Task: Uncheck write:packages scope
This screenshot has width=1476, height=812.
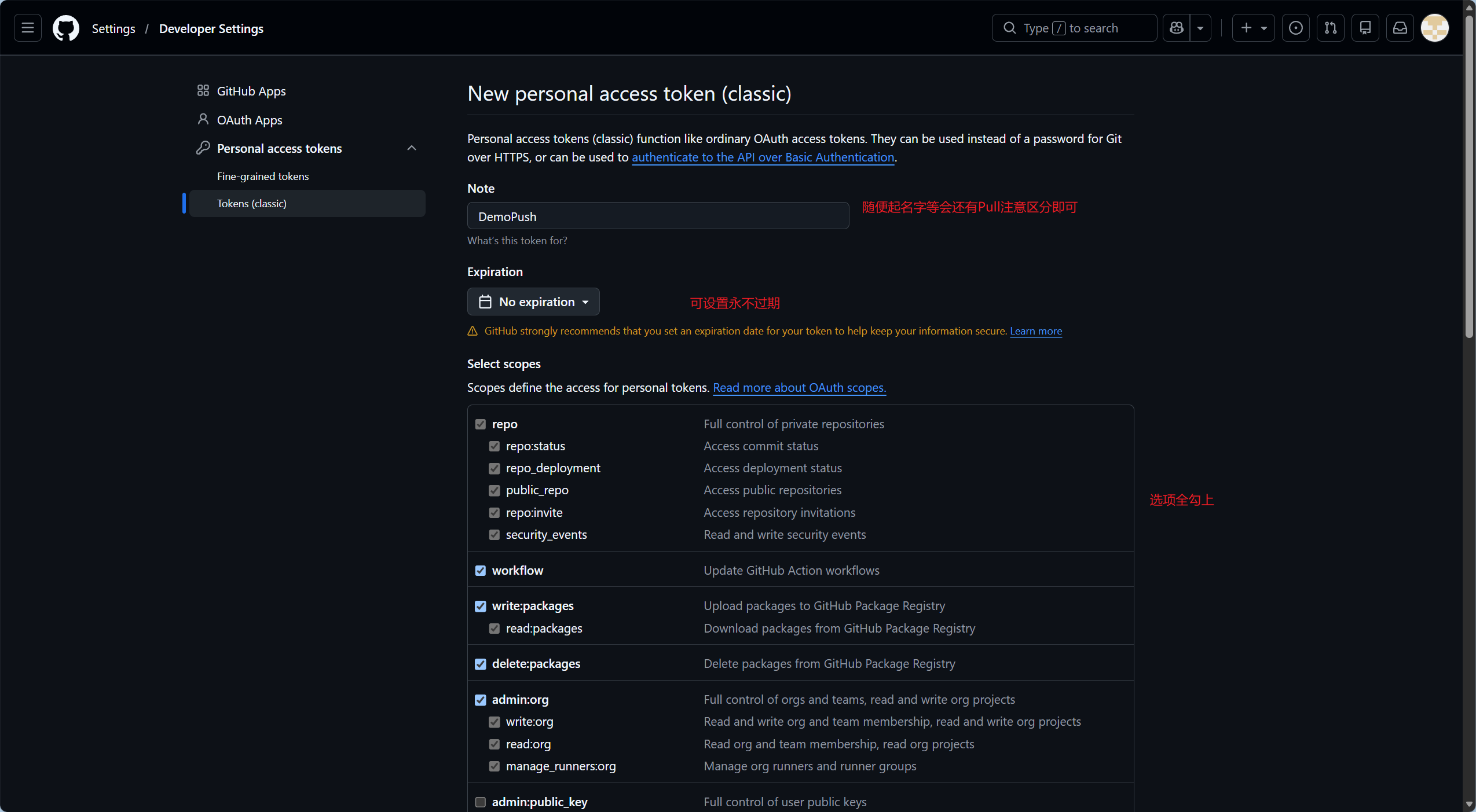Action: tap(481, 606)
